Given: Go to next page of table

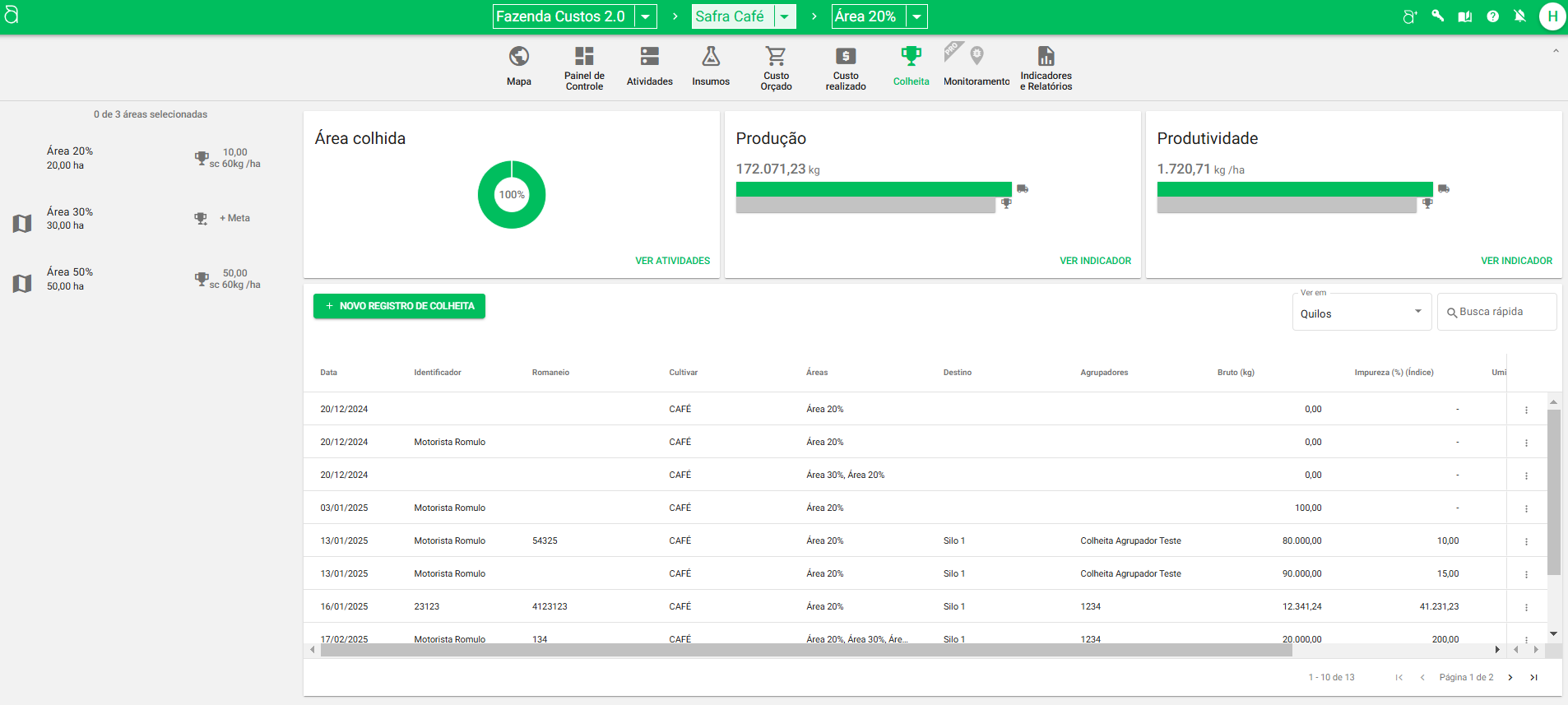Looking at the screenshot, I should coord(1510,678).
